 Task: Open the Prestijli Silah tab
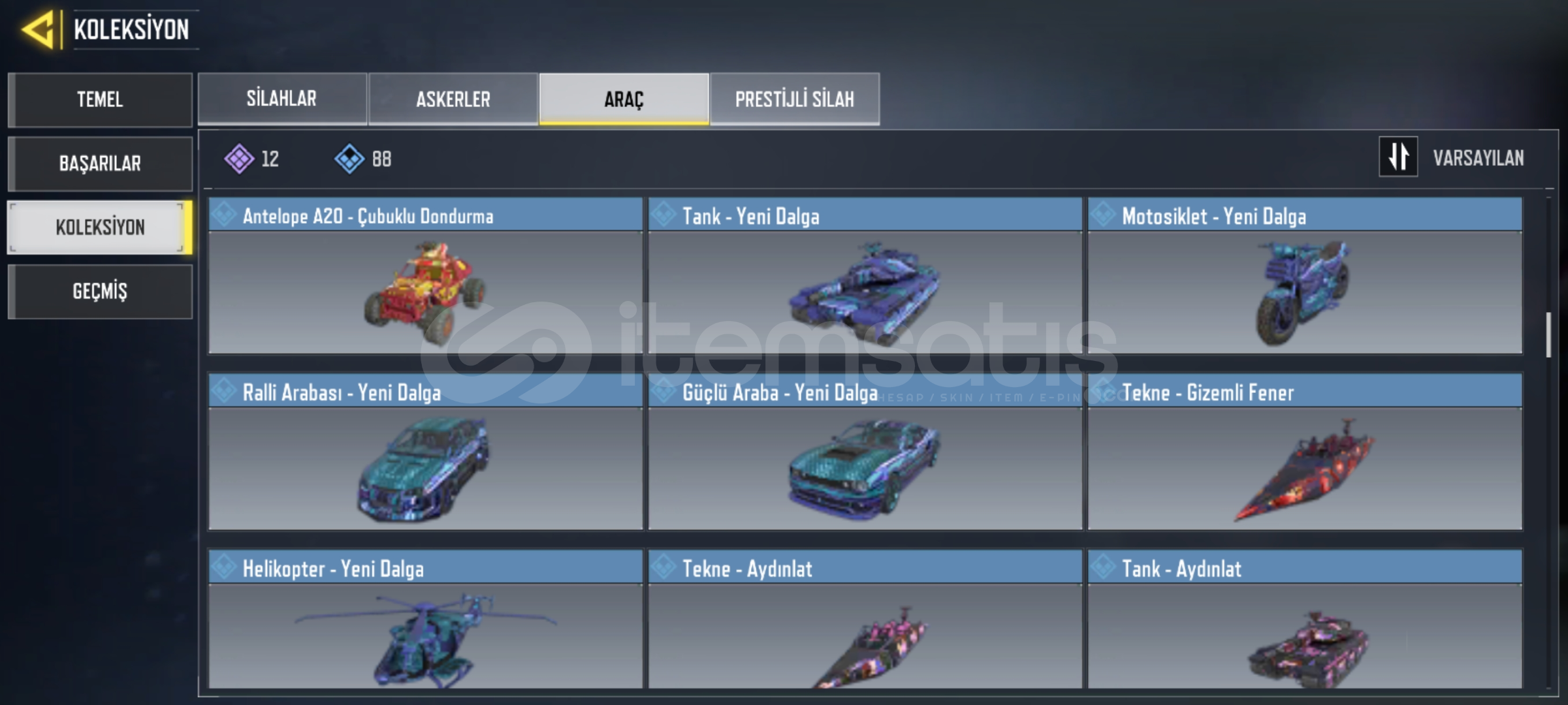(x=795, y=99)
